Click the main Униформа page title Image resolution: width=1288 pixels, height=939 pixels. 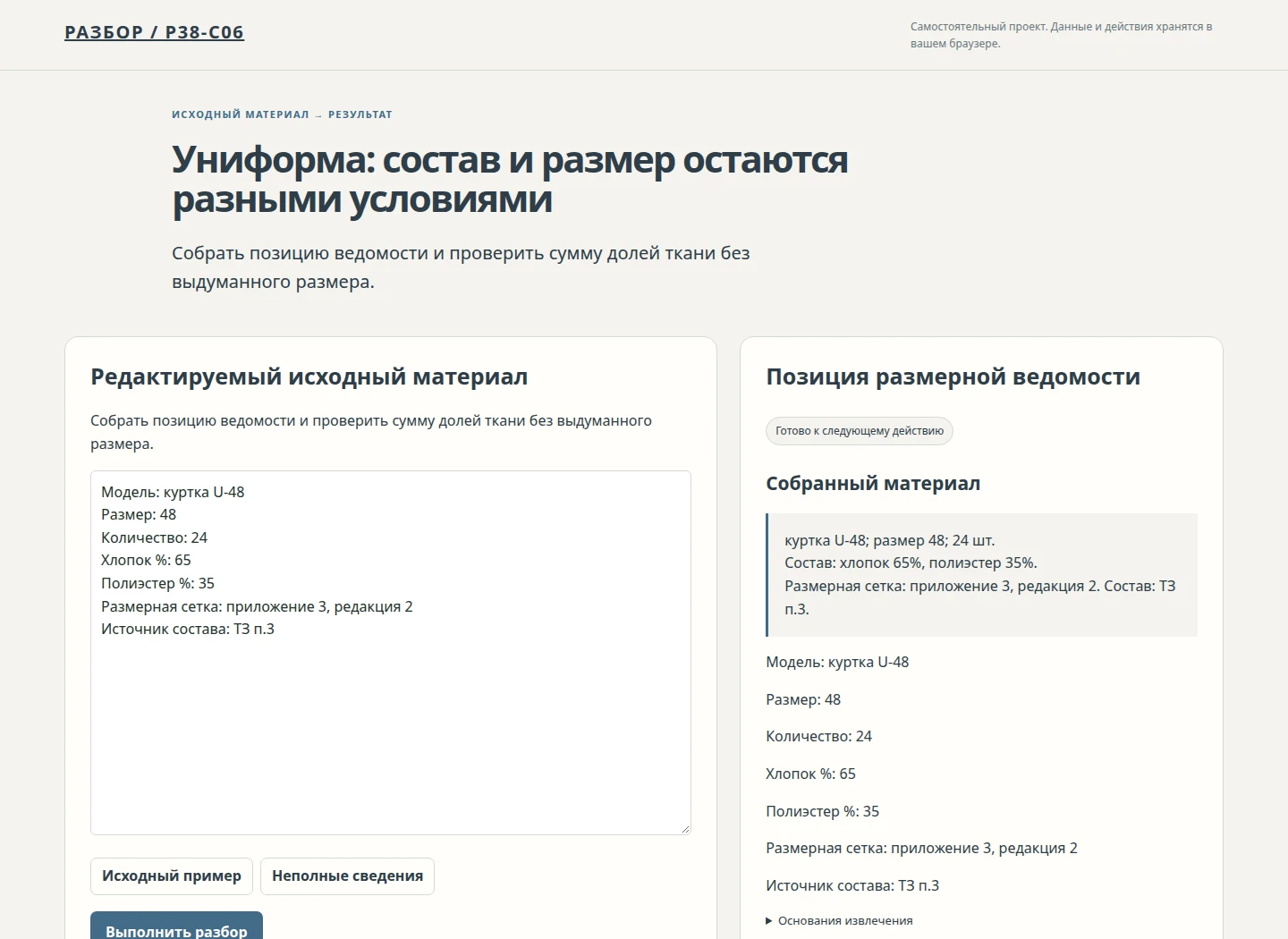(510, 180)
